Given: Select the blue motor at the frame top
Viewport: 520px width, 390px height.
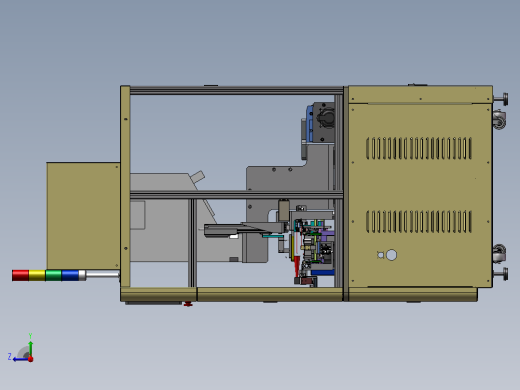Looking at the screenshot, I should tap(310, 123).
